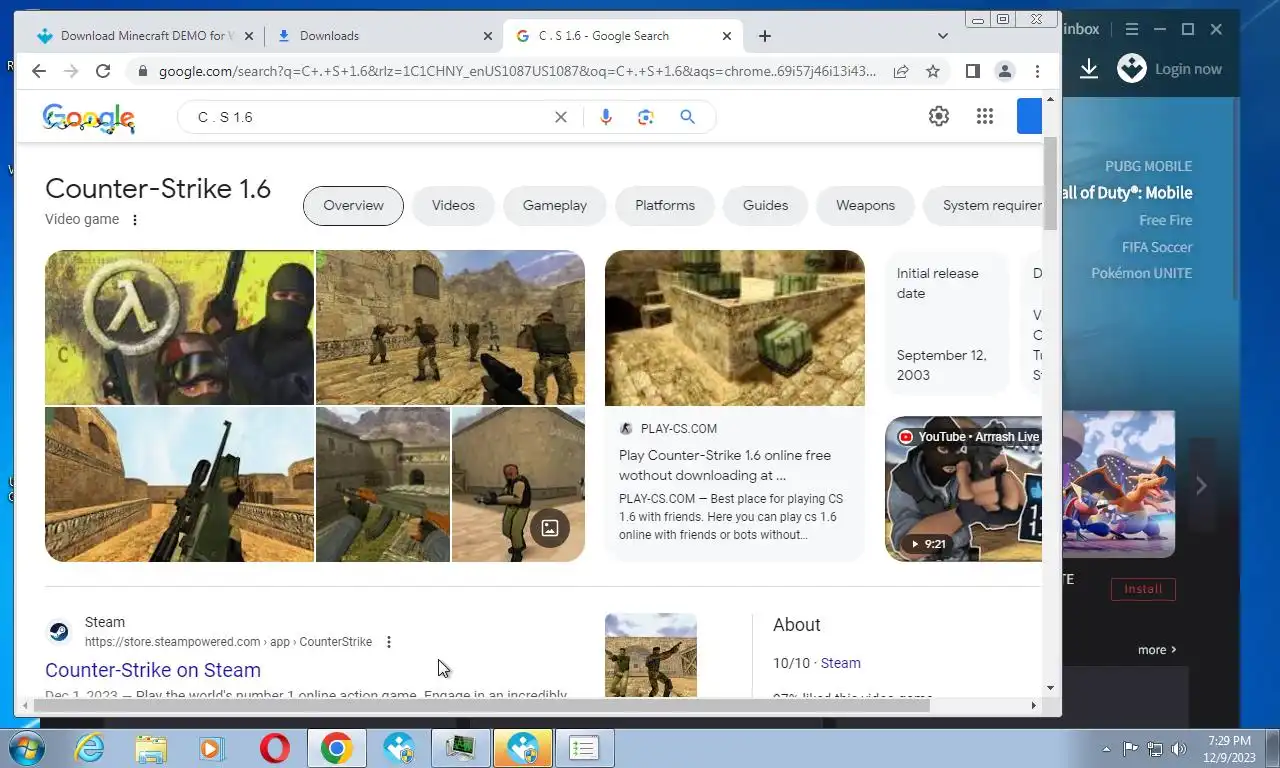The width and height of the screenshot is (1280, 768).
Task: Open the PLAY-CS.COM crate image
Action: click(735, 328)
